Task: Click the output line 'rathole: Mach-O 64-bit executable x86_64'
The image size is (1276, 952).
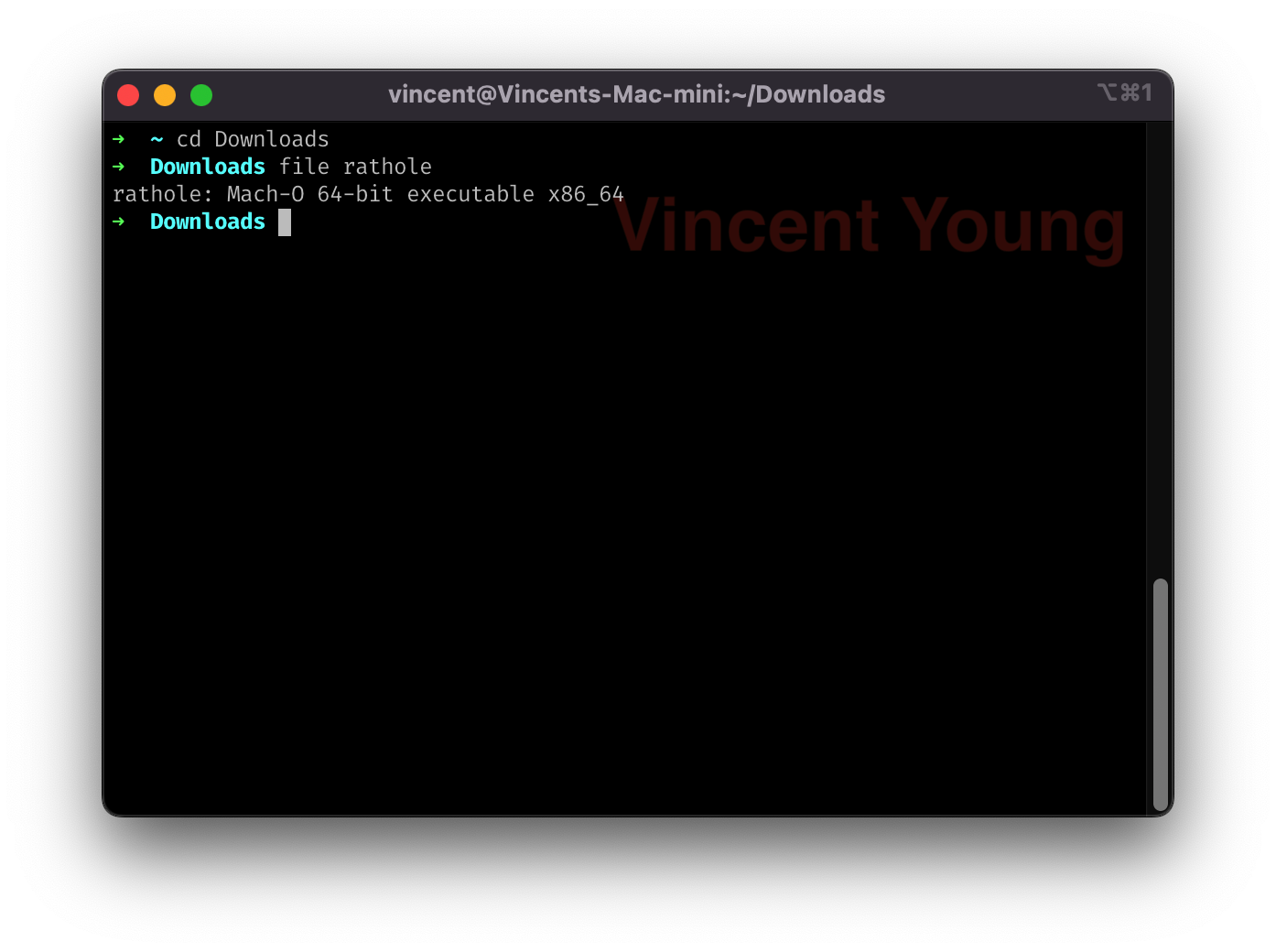Action: [x=368, y=194]
